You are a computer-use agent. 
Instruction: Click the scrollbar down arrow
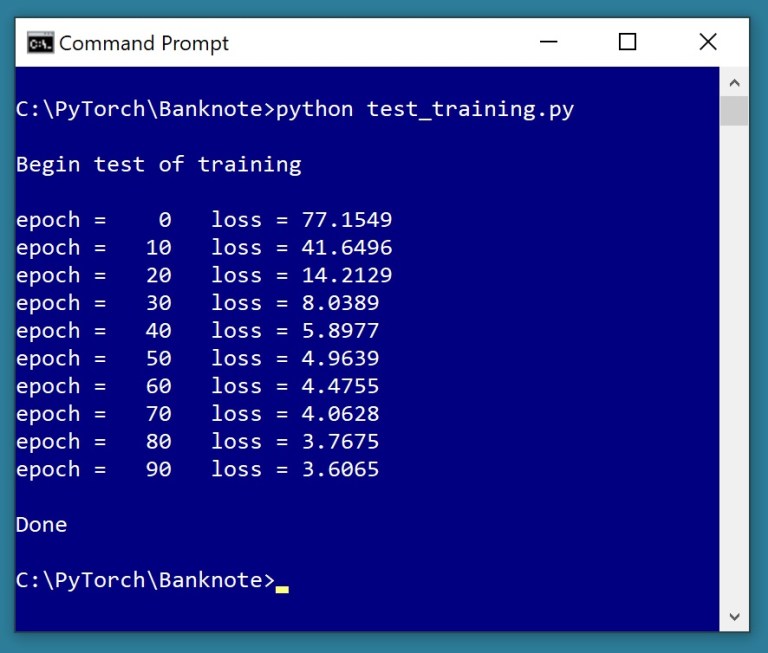[734, 617]
